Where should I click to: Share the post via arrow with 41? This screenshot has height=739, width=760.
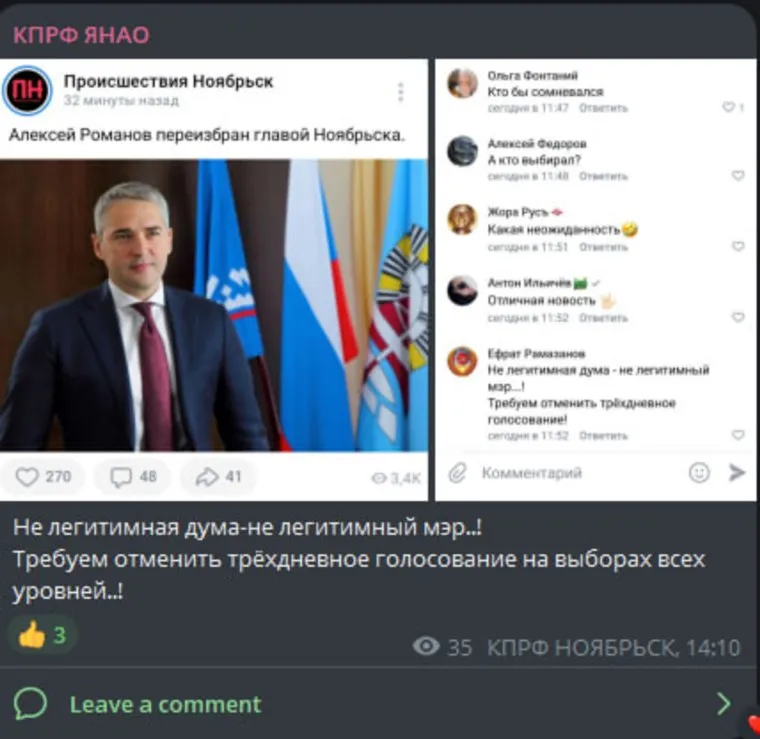(x=218, y=477)
